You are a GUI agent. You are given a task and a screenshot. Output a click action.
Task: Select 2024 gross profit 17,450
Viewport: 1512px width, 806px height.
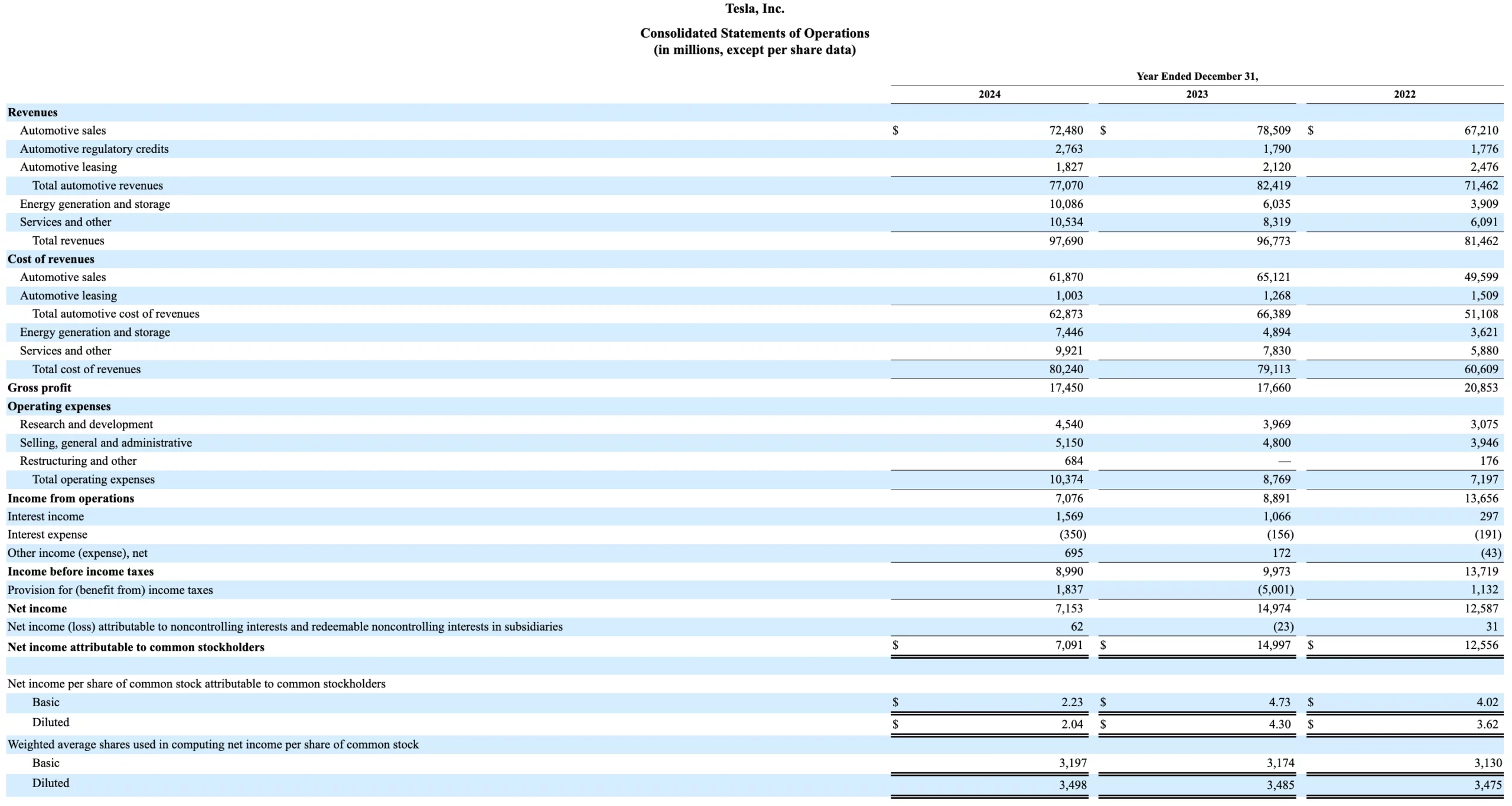(x=1066, y=388)
